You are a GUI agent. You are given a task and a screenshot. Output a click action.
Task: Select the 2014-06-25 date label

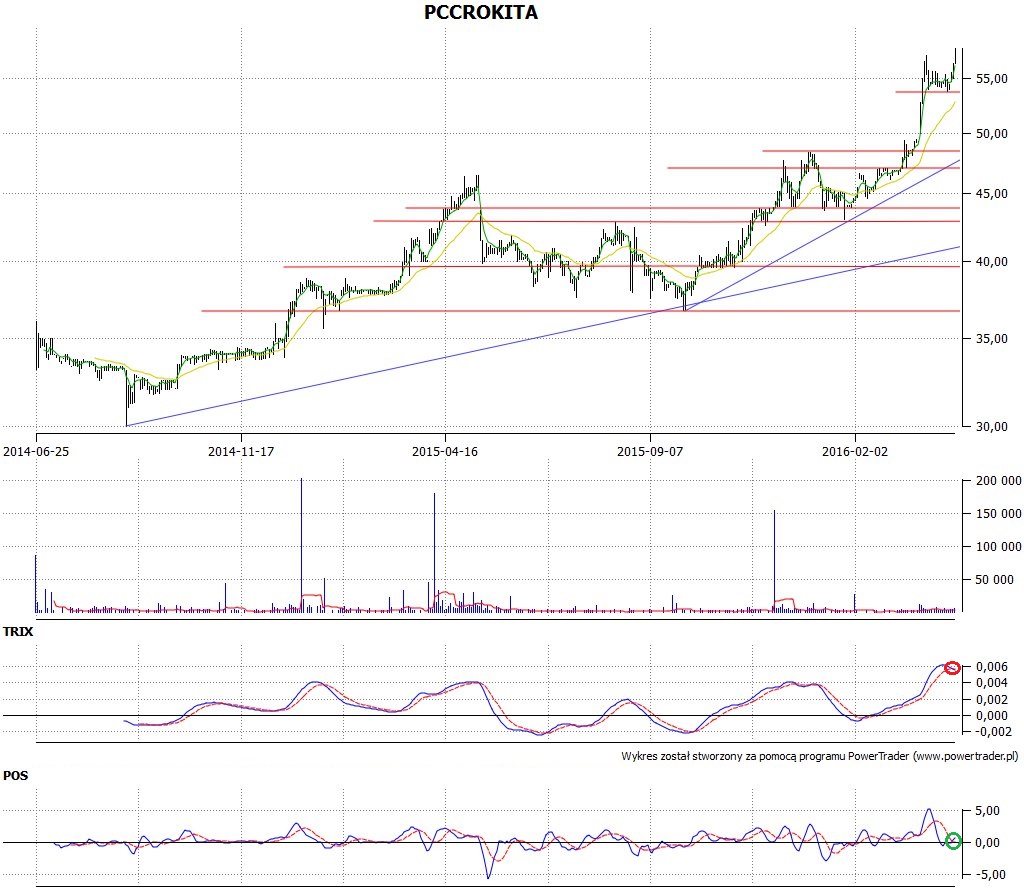point(36,451)
